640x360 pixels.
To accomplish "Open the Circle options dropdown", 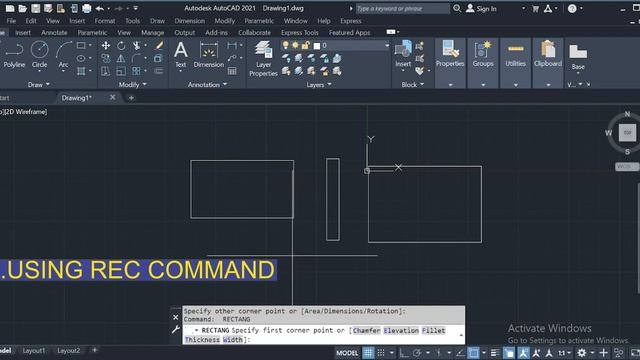I will [40, 72].
